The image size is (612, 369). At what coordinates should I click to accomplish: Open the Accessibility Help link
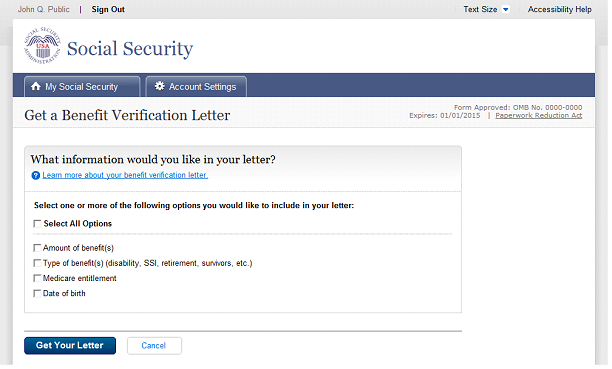click(x=560, y=9)
